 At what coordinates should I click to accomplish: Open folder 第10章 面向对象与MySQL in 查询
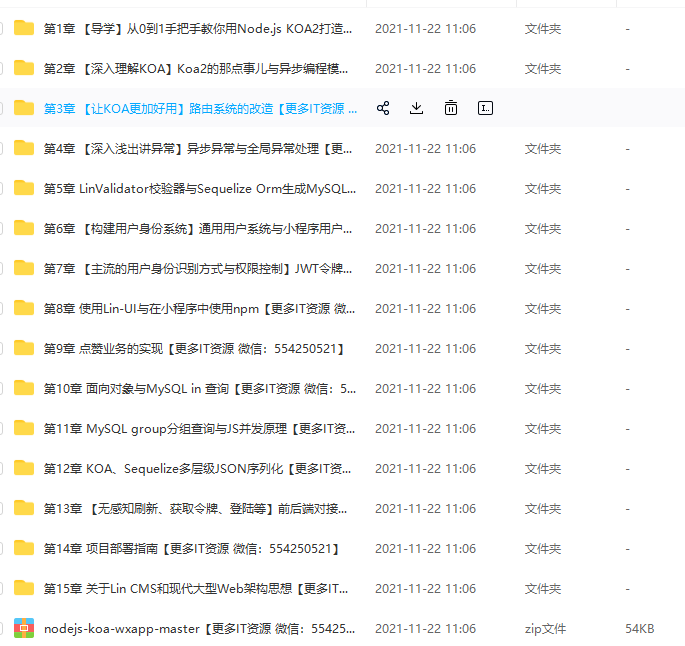pyautogui.click(x=200, y=389)
